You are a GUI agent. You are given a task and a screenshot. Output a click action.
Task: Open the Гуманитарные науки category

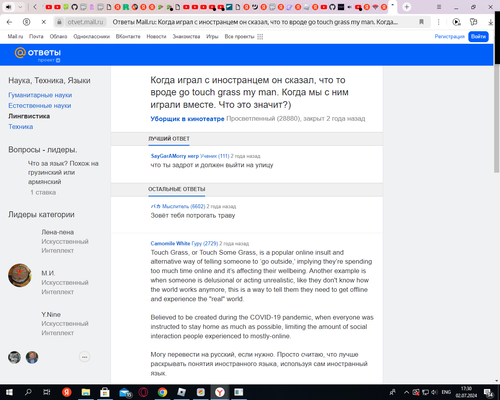click(x=40, y=95)
